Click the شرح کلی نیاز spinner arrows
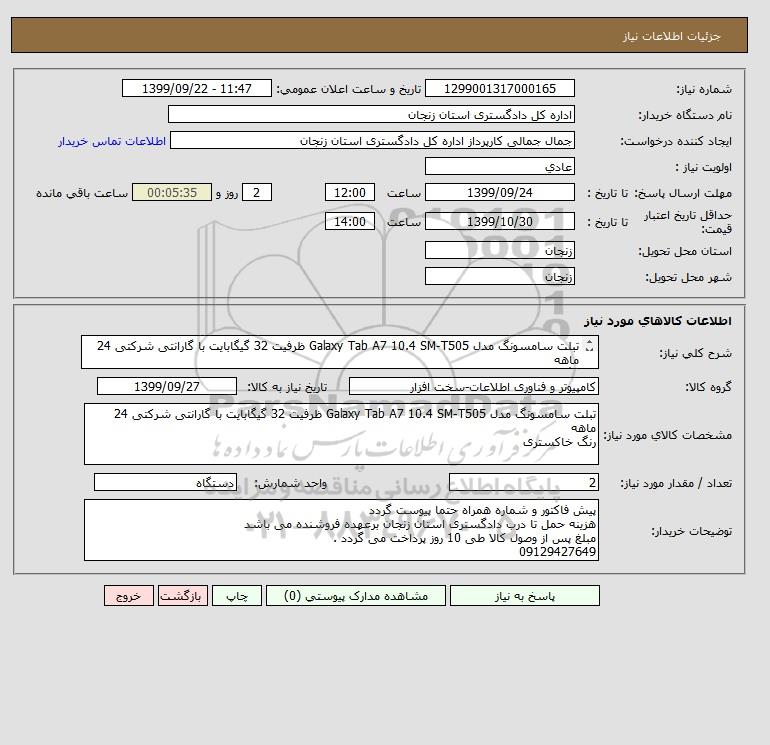 click(590, 346)
